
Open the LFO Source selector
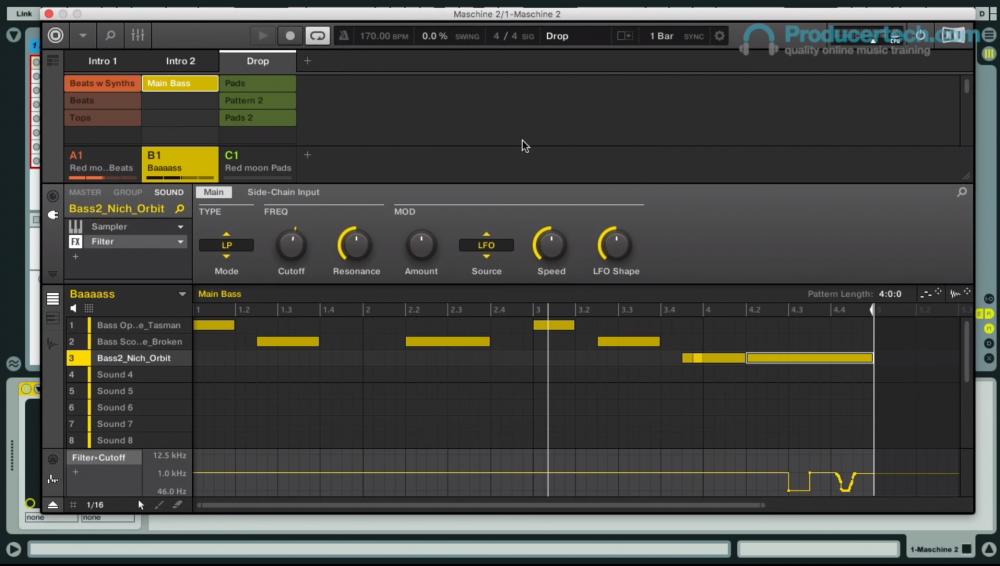tap(486, 245)
